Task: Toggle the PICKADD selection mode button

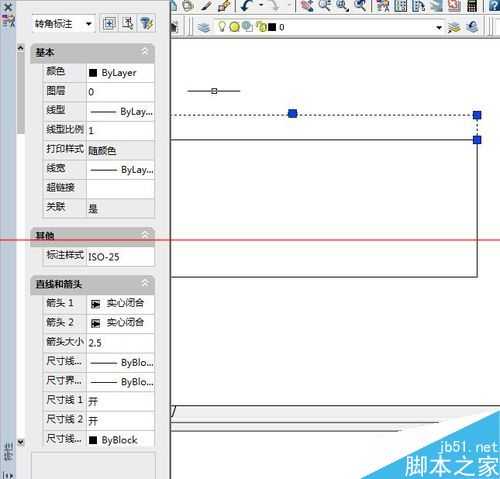Action: [109, 24]
